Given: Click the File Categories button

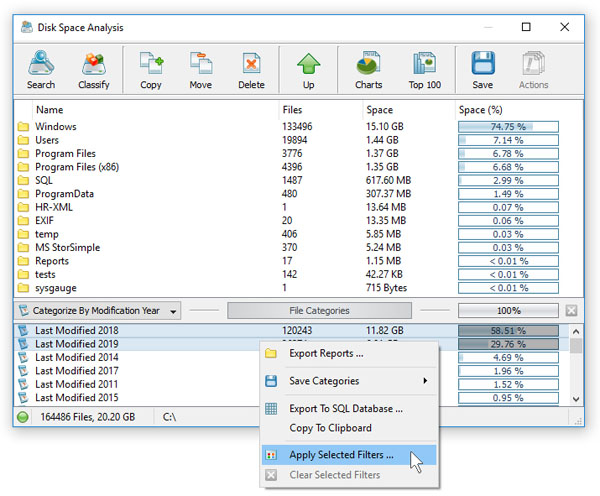Looking at the screenshot, I should click(x=320, y=310).
